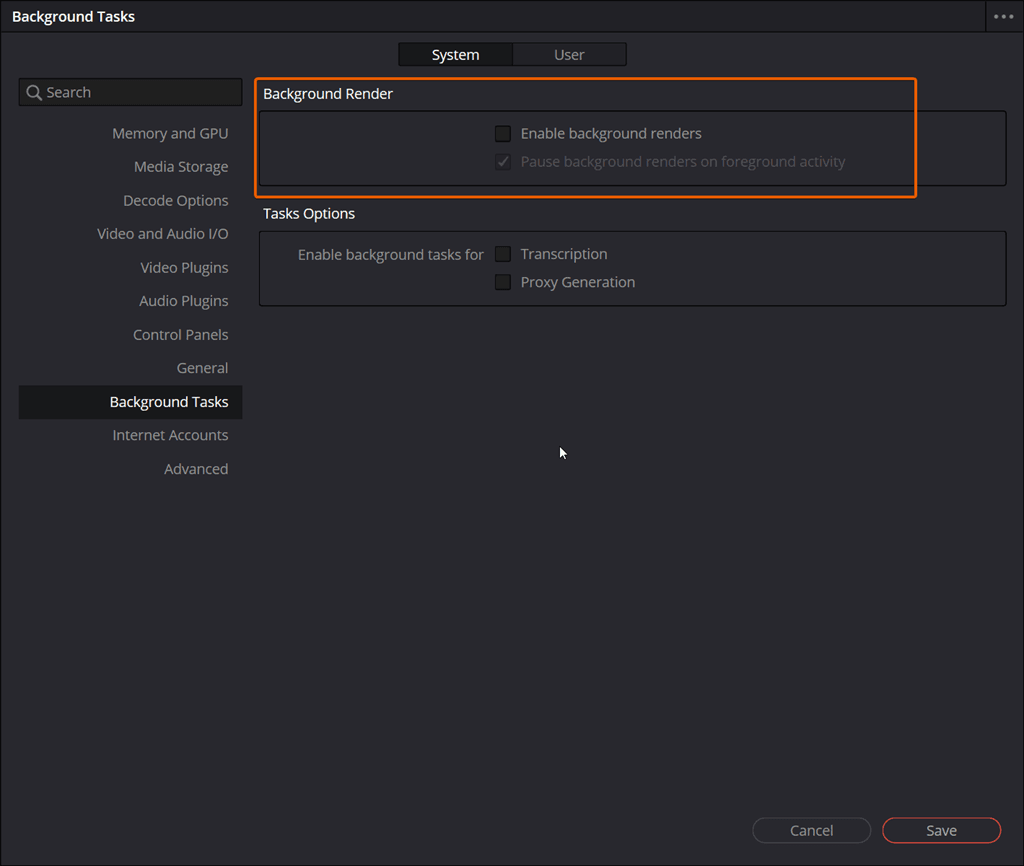Toggle pause background renders on foreground activity
1024x866 pixels.
click(502, 161)
